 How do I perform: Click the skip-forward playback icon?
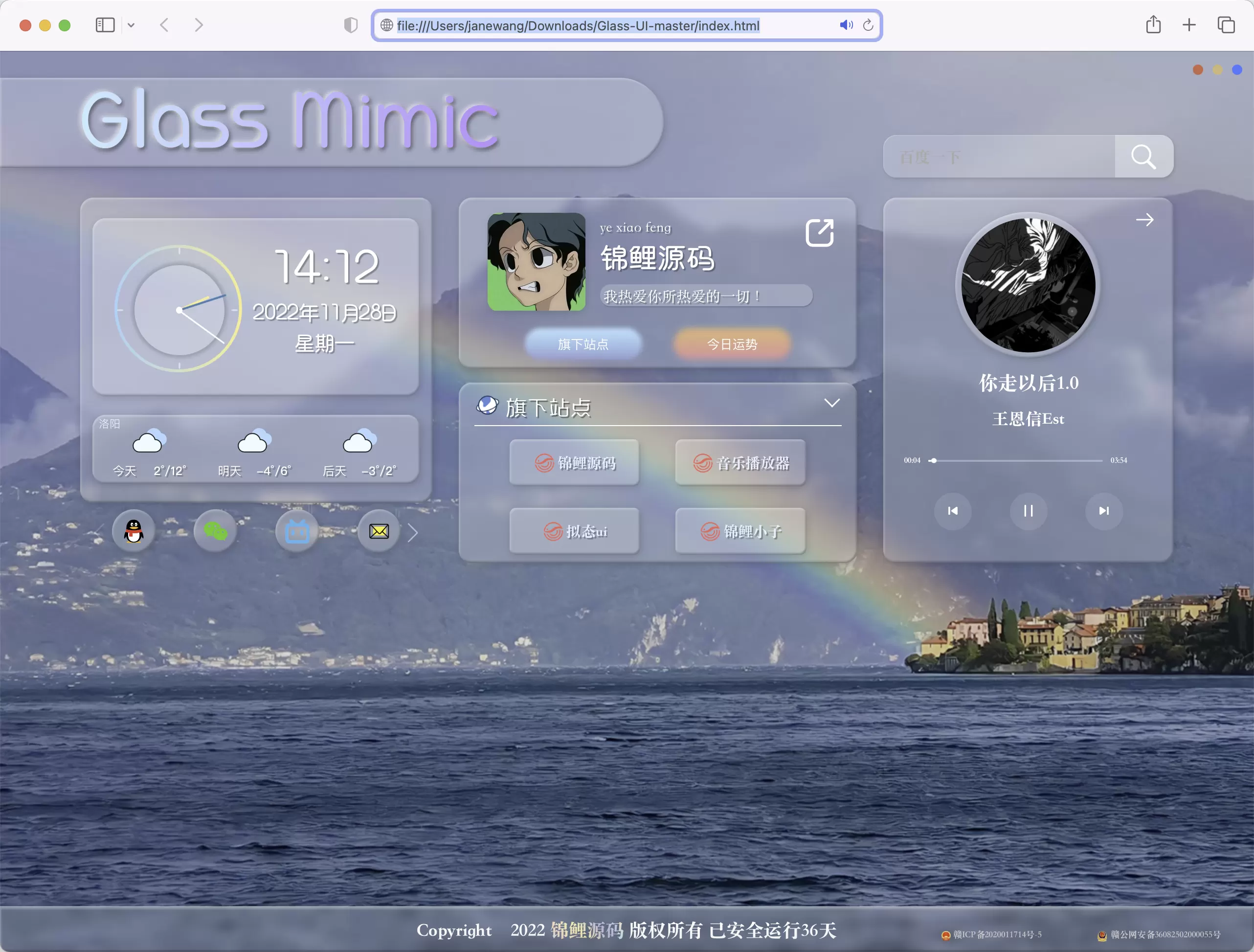[x=1102, y=511]
